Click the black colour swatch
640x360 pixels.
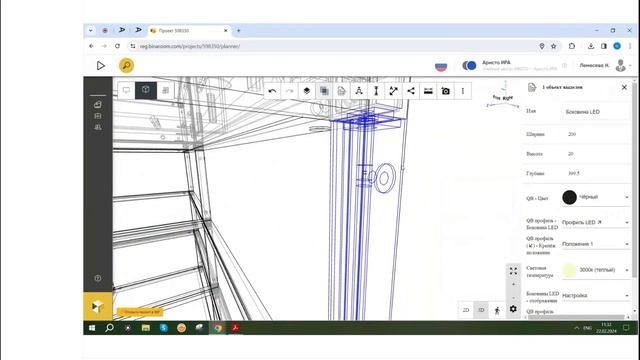(x=569, y=197)
